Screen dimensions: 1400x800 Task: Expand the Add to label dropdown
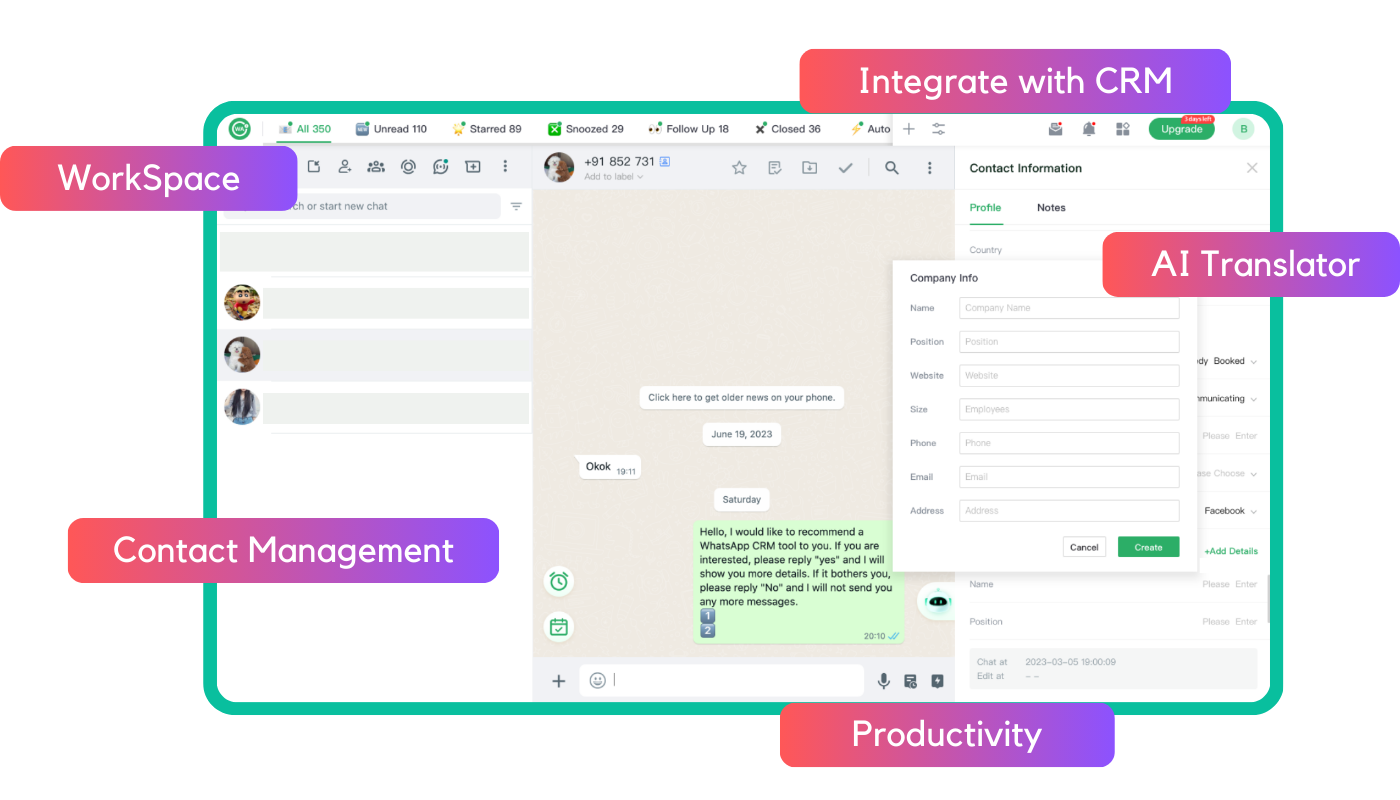coord(614,177)
